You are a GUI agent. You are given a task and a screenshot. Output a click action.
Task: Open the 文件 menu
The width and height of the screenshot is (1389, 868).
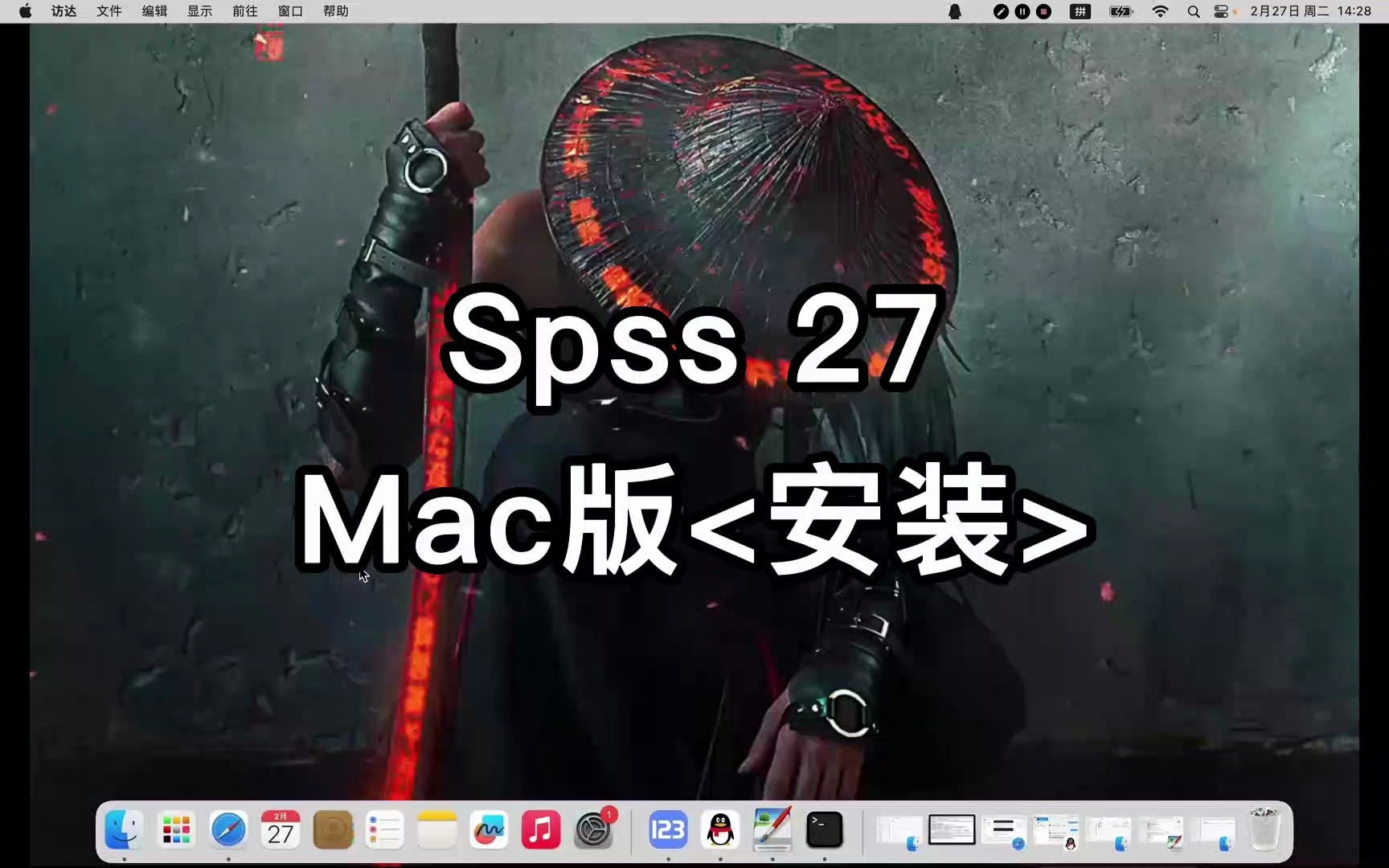pos(109,11)
